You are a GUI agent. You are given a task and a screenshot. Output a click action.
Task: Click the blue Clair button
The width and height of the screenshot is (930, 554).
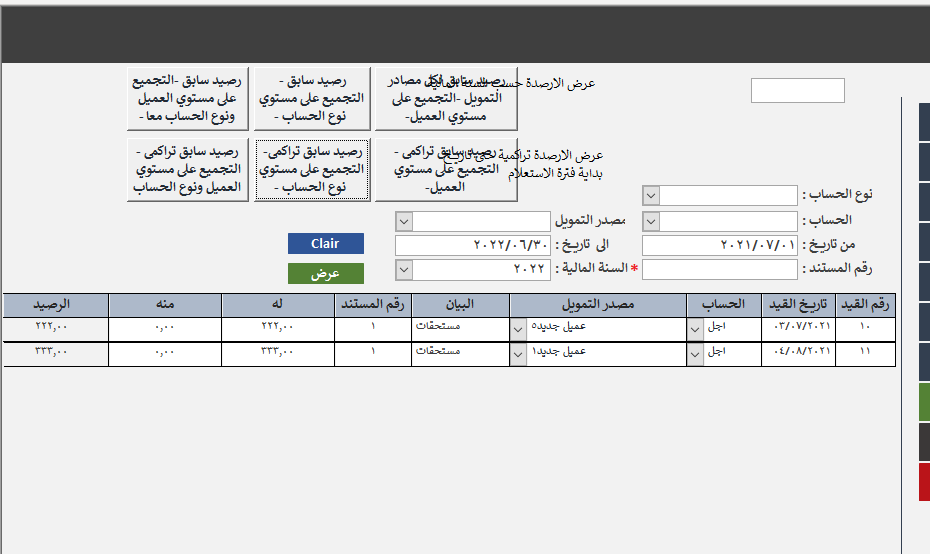pyautogui.click(x=326, y=244)
